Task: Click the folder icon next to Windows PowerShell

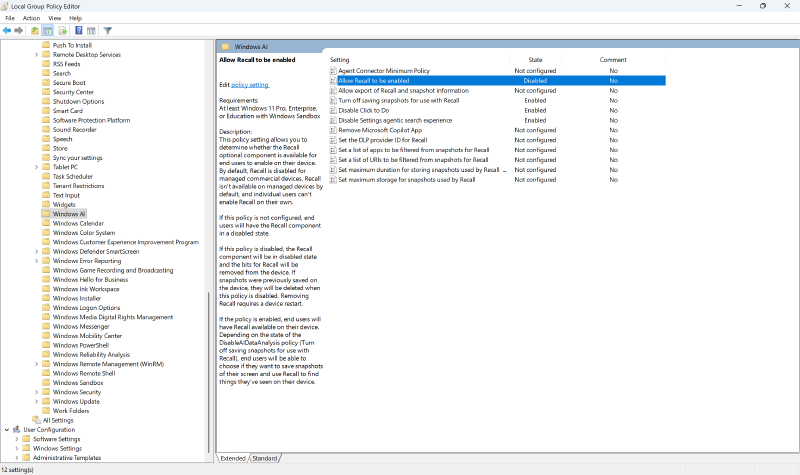Action: [x=46, y=345]
